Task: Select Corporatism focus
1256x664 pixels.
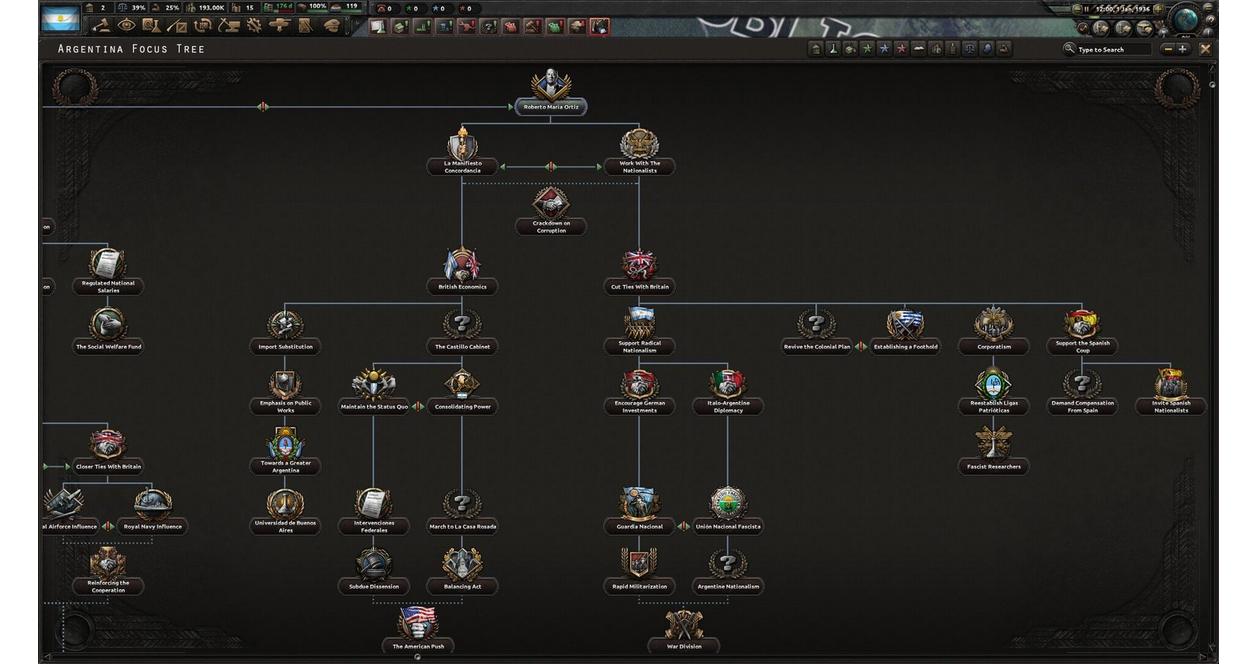Action: pos(993,332)
